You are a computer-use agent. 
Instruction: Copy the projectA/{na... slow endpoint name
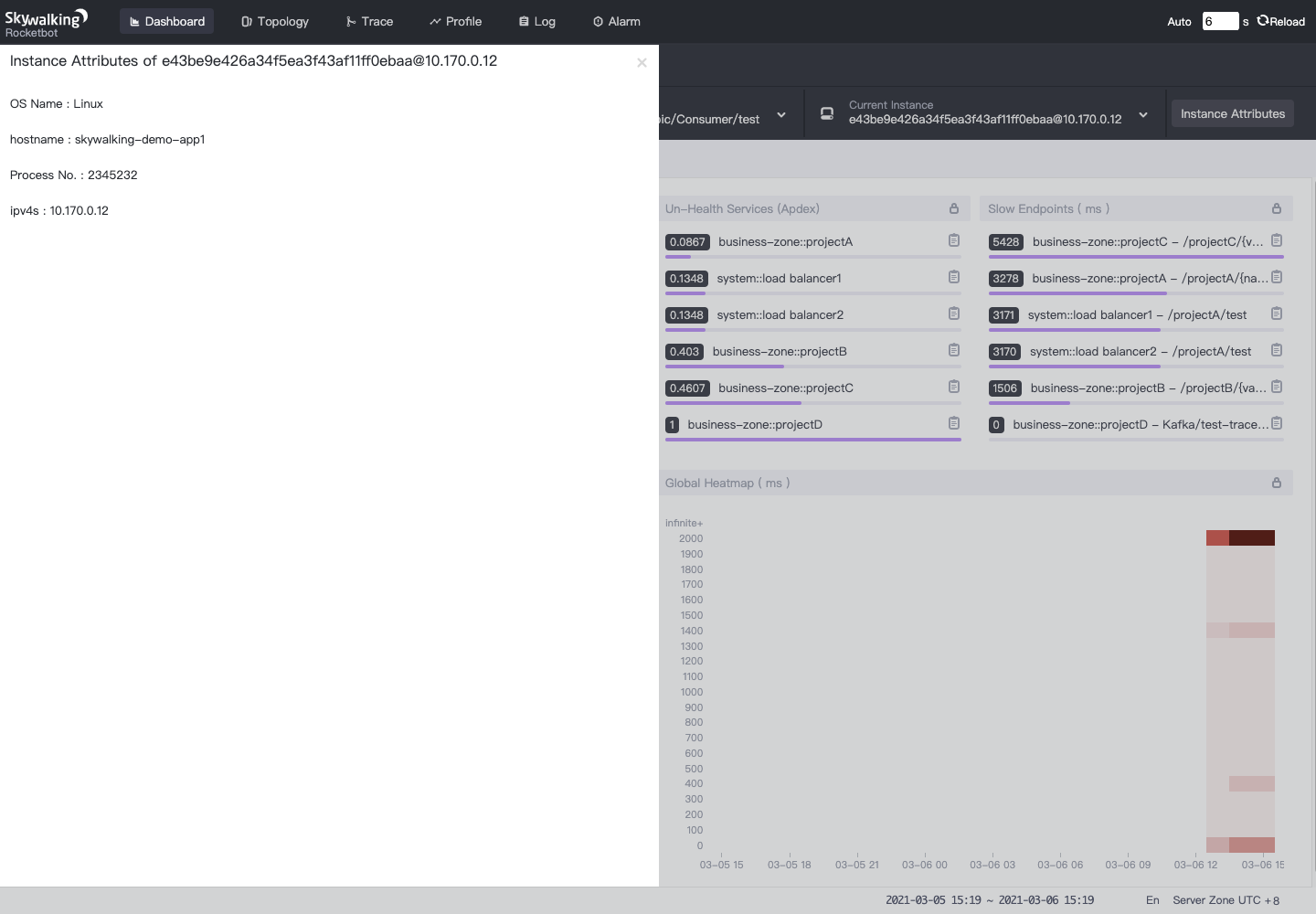click(1277, 277)
